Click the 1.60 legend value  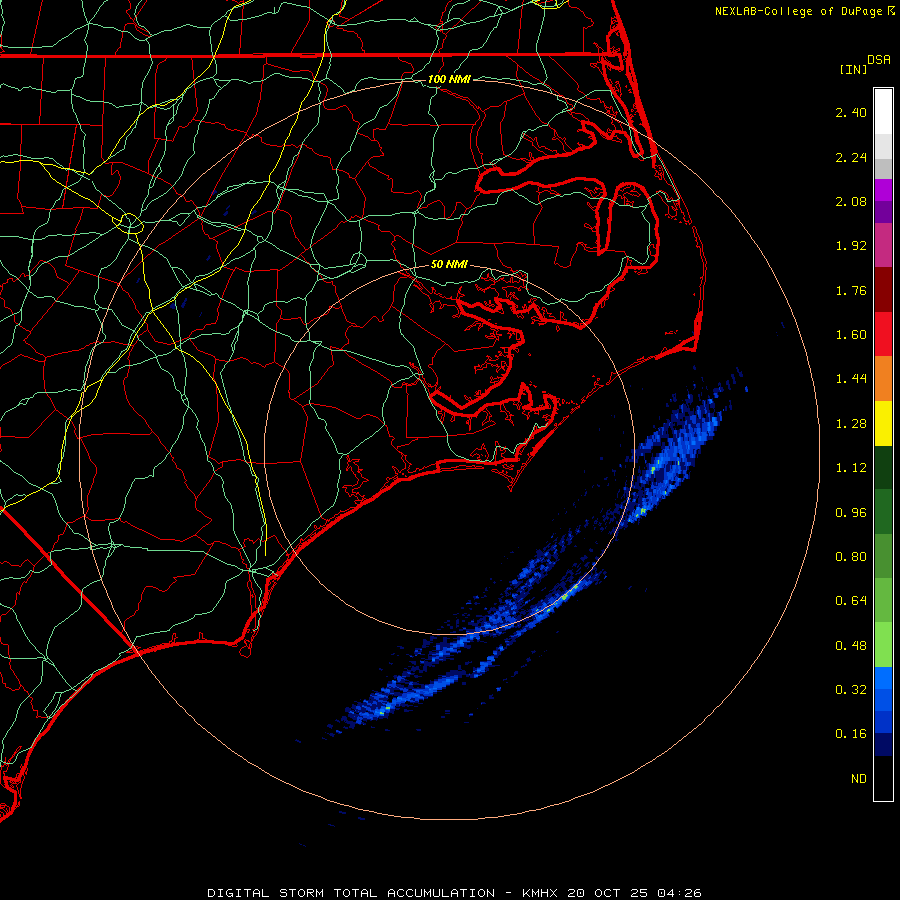click(x=851, y=335)
